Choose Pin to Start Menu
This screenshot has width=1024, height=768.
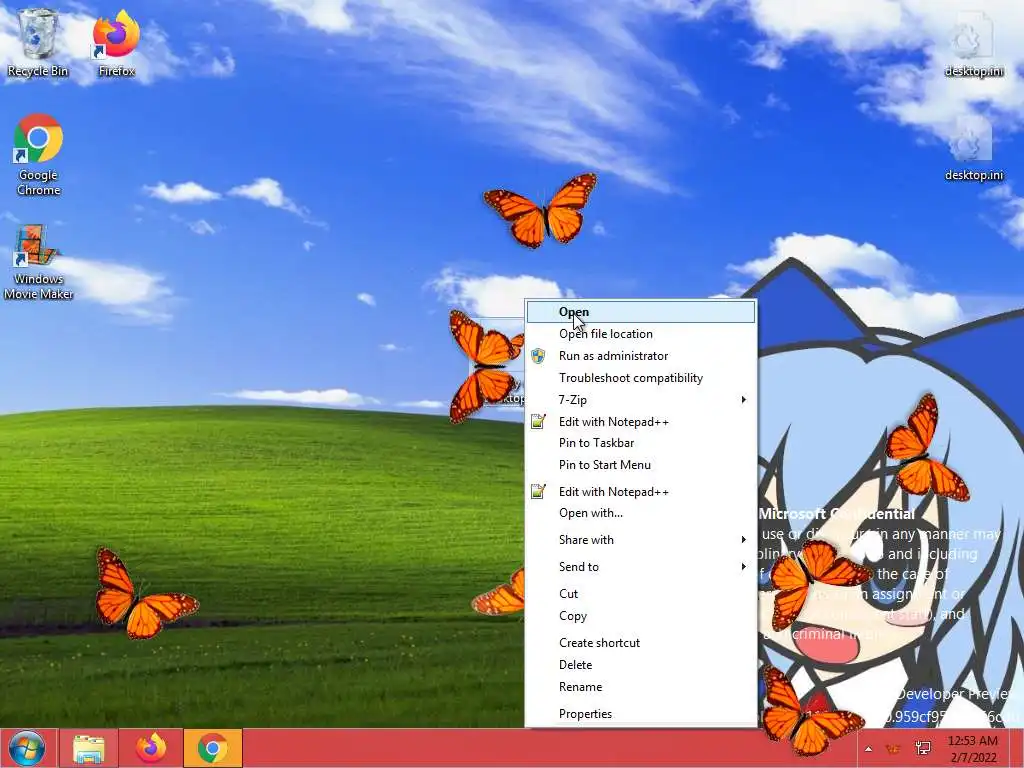(641, 465)
